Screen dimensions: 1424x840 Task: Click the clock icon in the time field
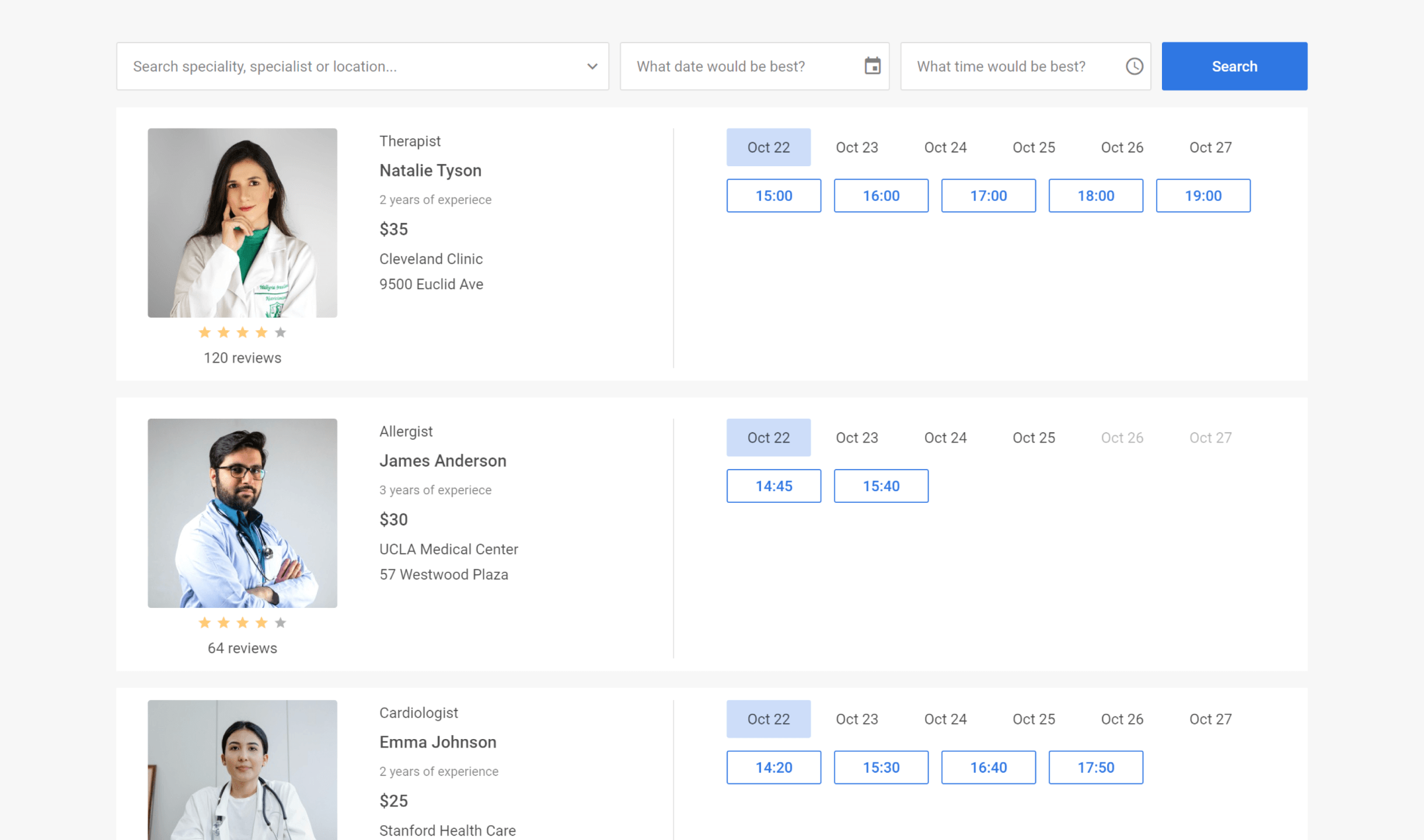coord(1134,66)
